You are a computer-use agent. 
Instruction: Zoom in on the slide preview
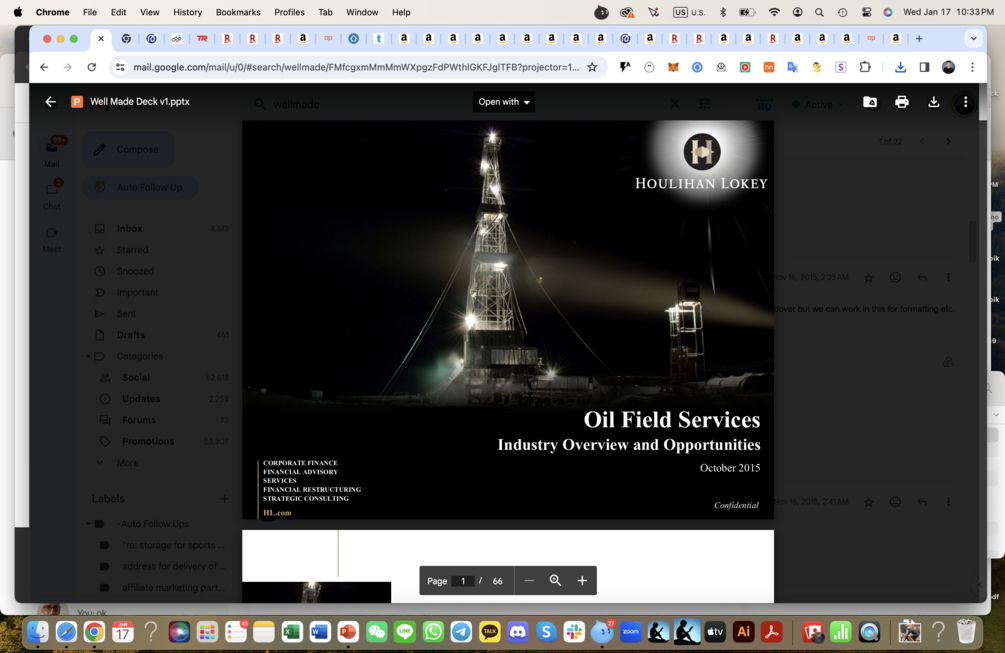point(582,581)
